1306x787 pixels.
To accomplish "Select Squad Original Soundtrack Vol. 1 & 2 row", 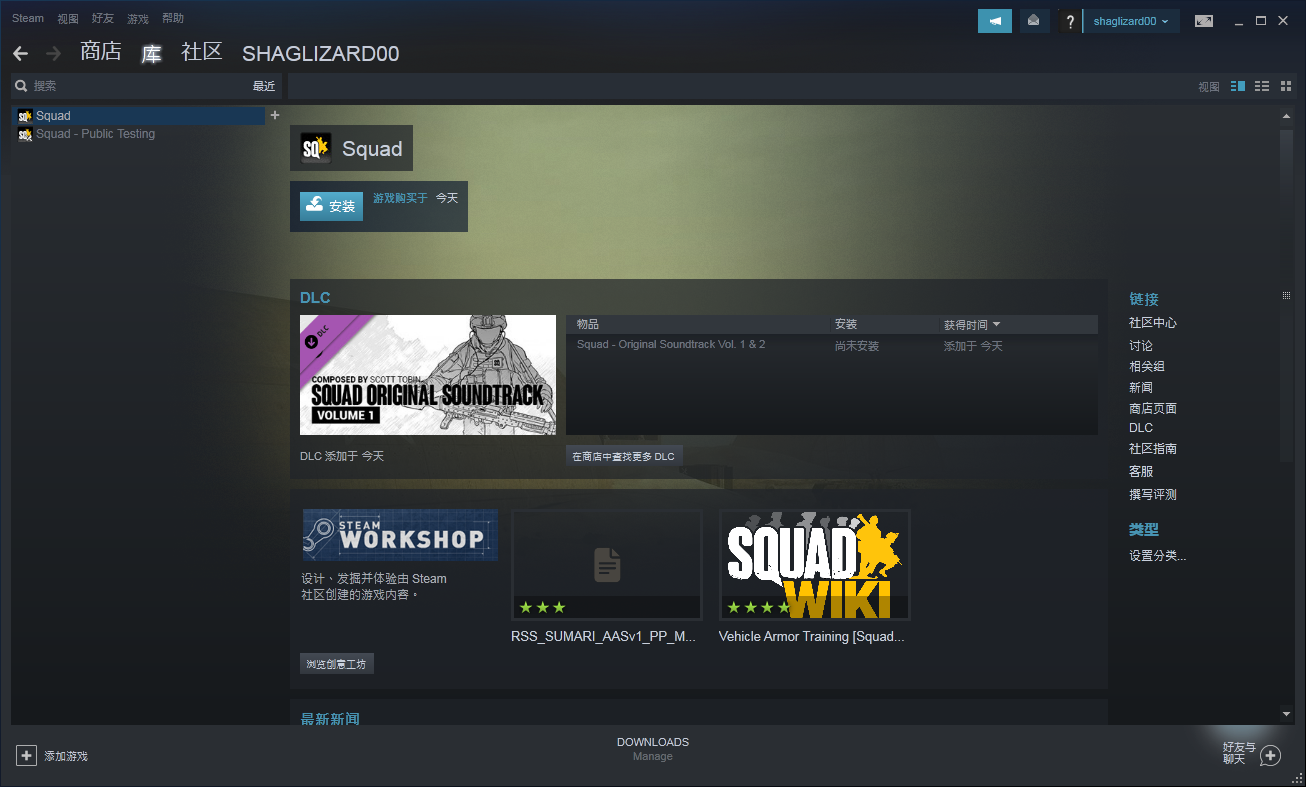I will (x=832, y=345).
